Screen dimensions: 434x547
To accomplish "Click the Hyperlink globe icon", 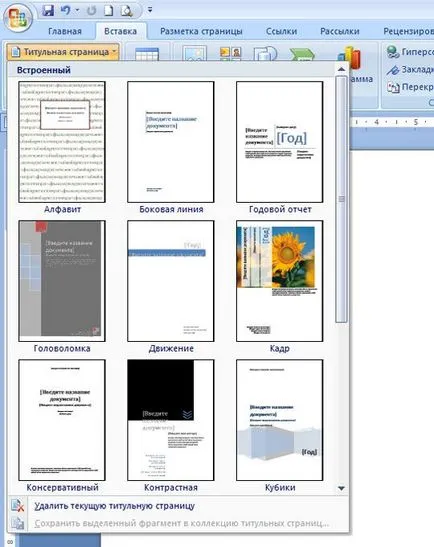I will pyautogui.click(x=393, y=52).
